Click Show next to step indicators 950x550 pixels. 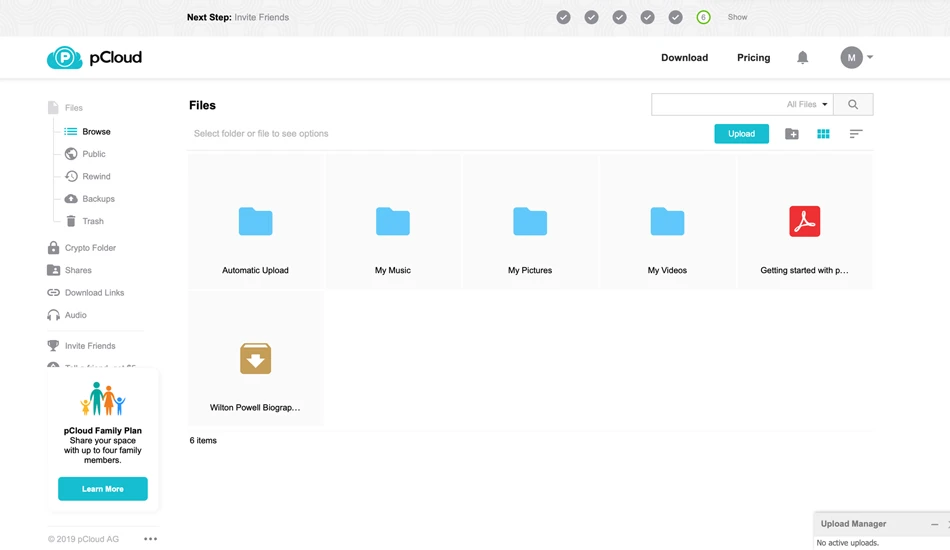[737, 17]
